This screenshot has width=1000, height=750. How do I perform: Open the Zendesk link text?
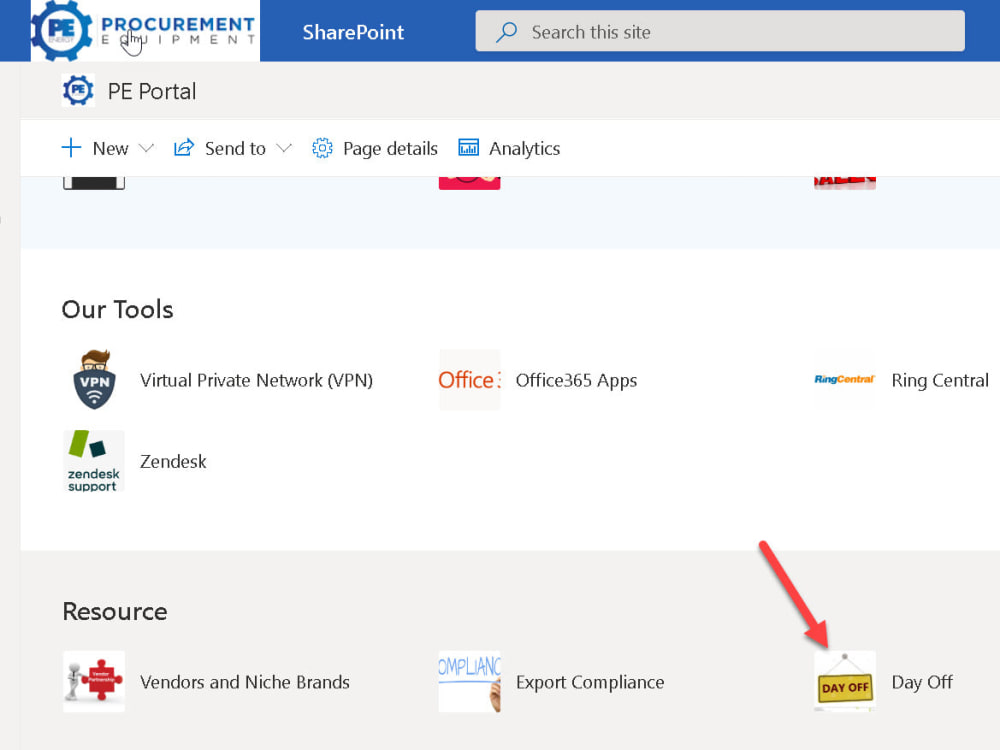173,461
